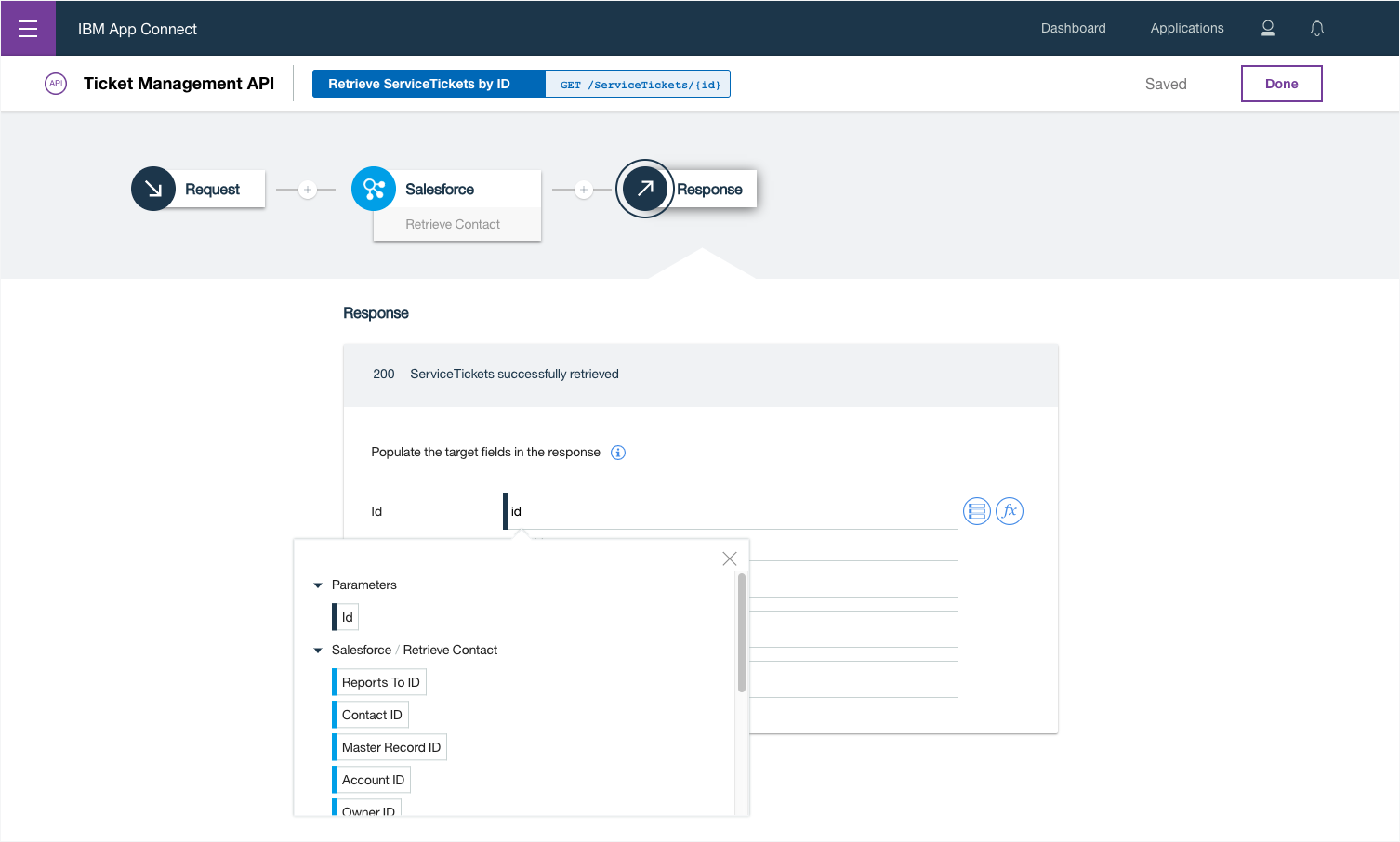Screen dimensions: 1400x842
Task: Choose the Contact ID mapping field
Action: click(x=372, y=715)
